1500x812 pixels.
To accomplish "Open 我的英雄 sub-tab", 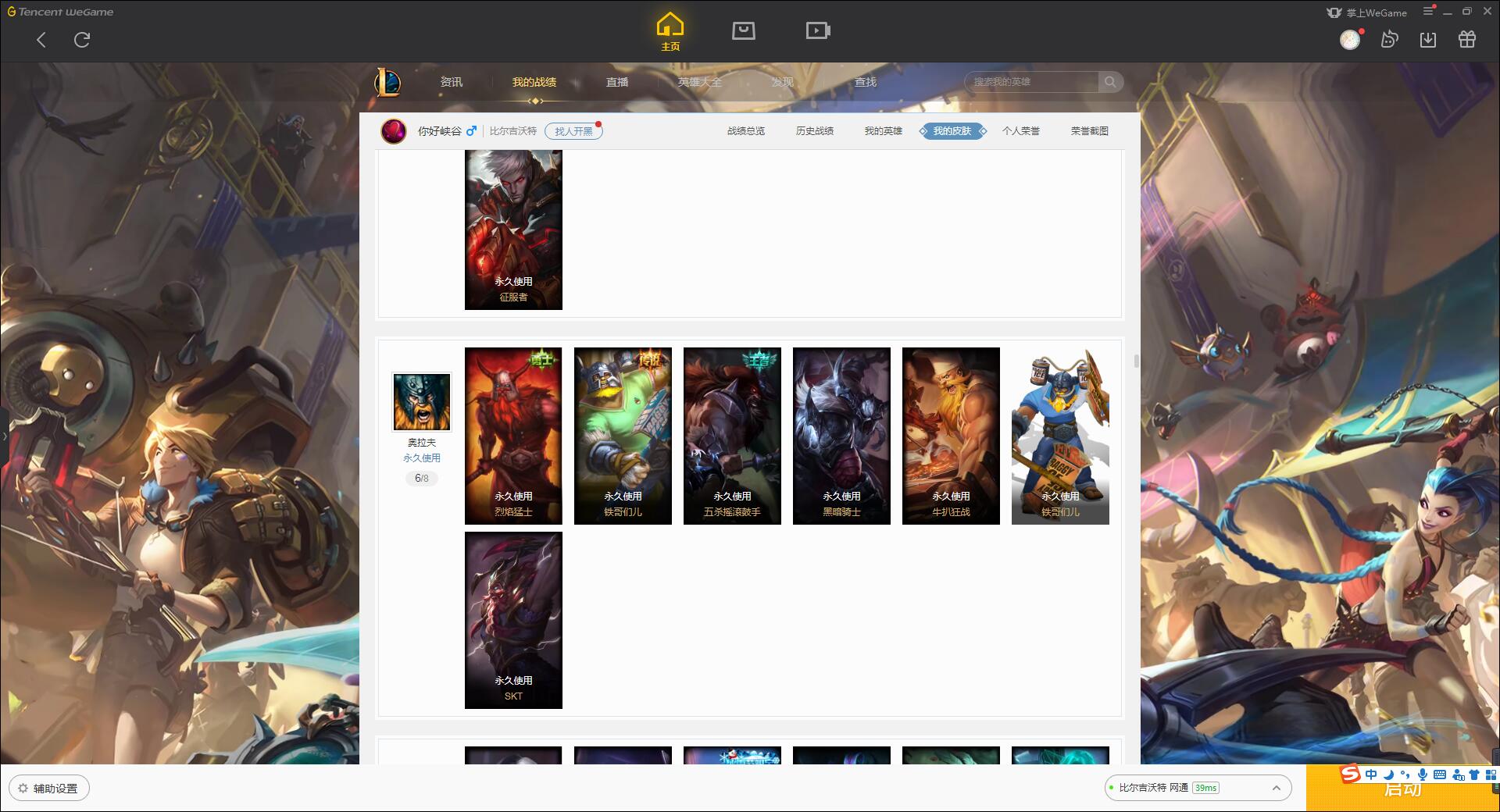I will tap(884, 131).
